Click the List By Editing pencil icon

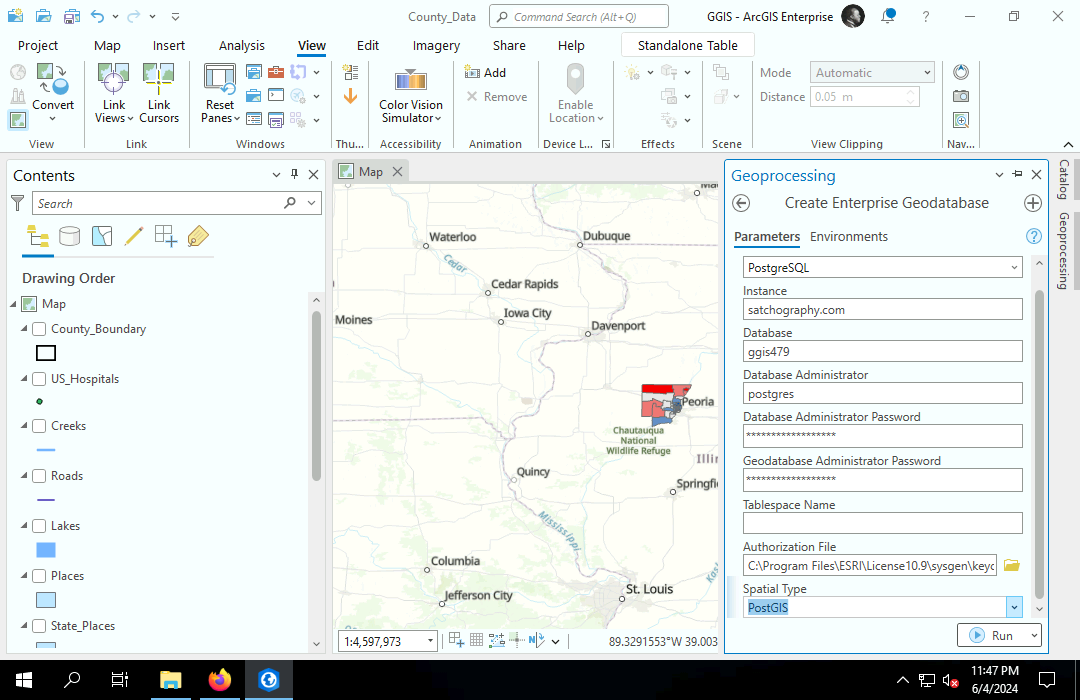pyautogui.click(x=133, y=236)
